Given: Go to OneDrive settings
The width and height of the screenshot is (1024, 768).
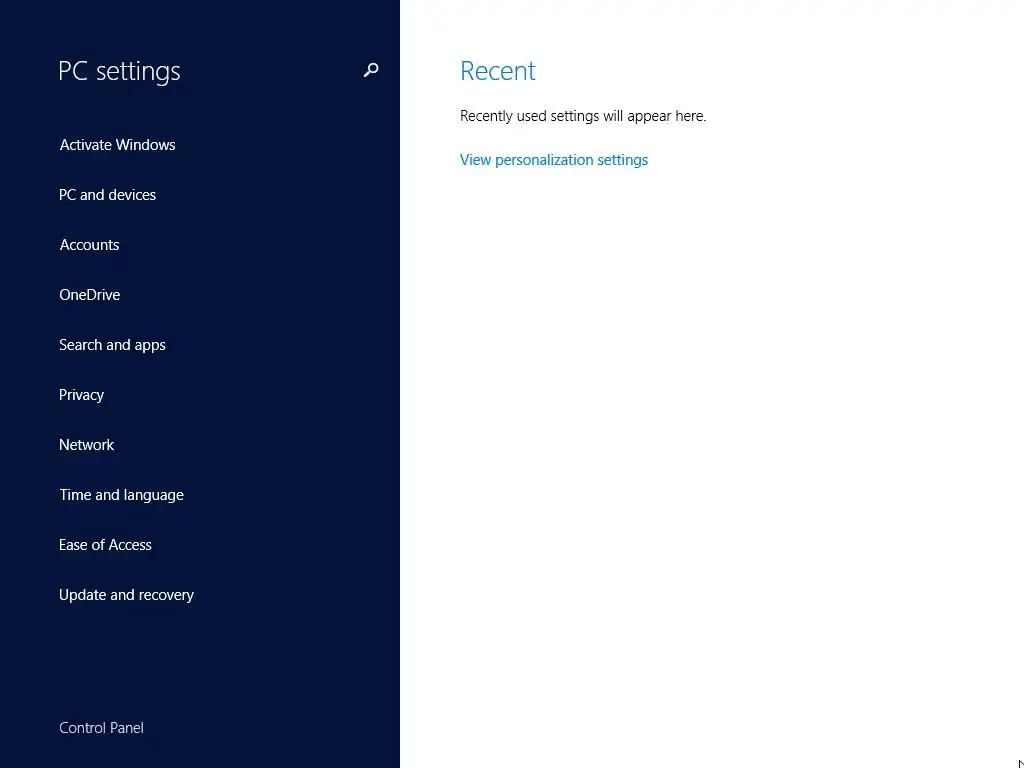Looking at the screenshot, I should (89, 295).
